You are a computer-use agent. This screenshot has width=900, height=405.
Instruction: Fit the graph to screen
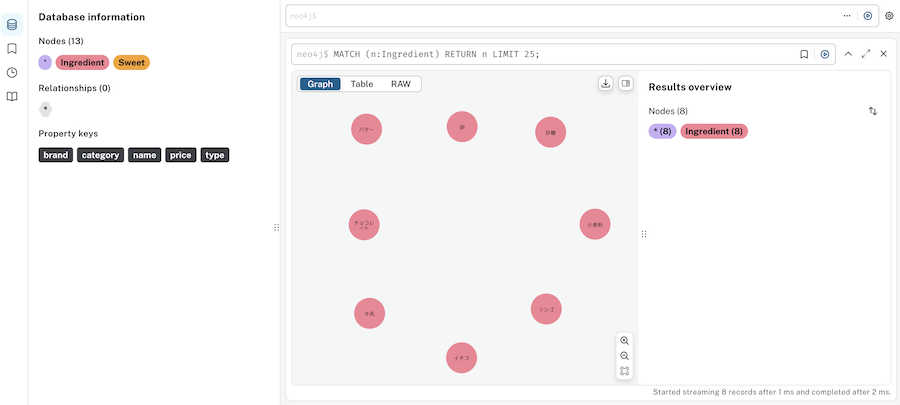point(624,371)
